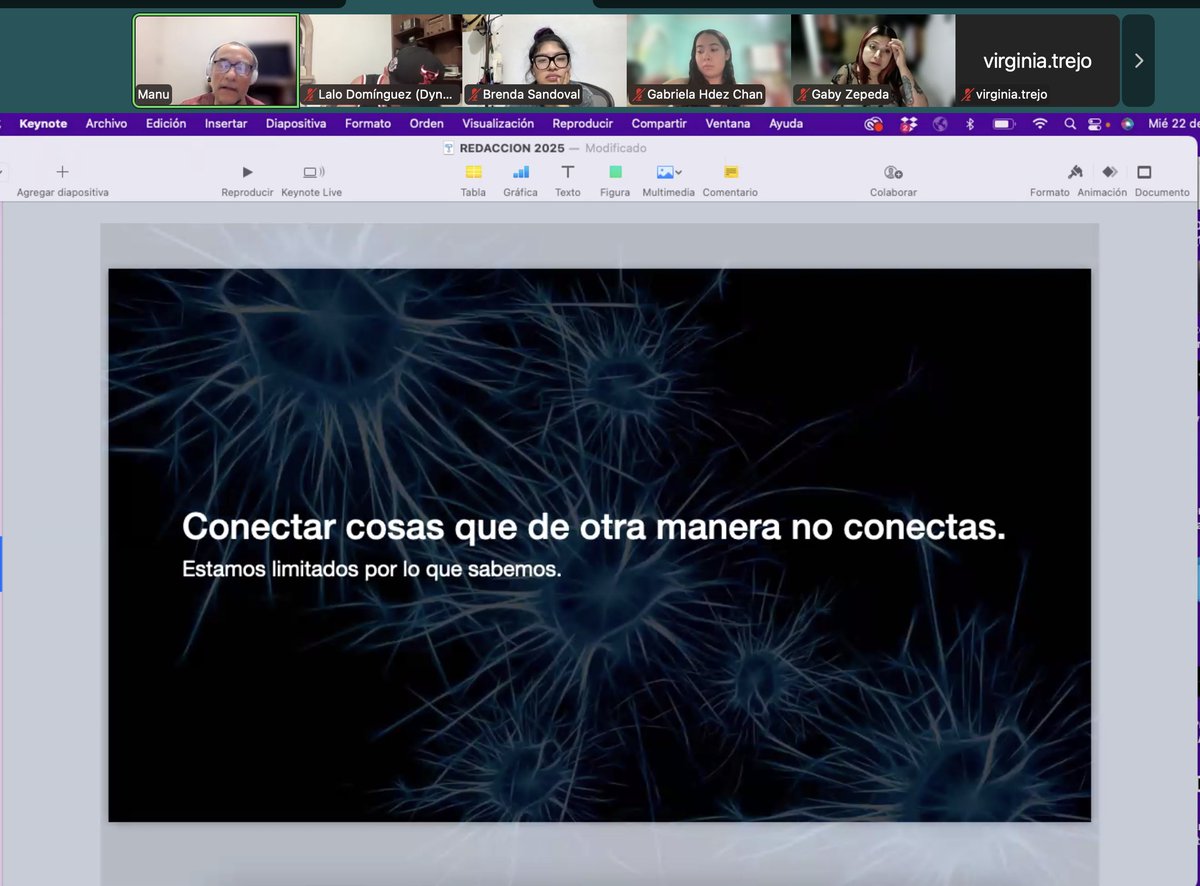Open the Compartir menu

point(659,124)
